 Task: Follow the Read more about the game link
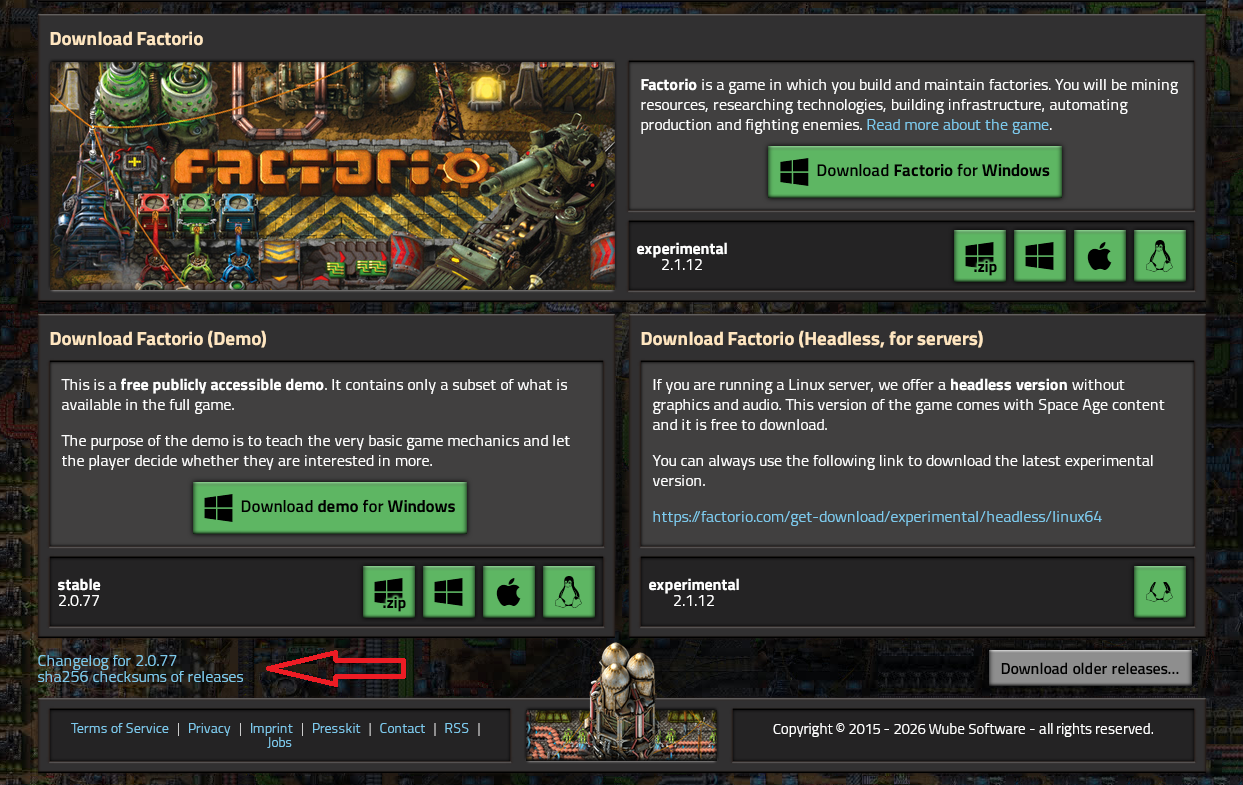(958, 125)
